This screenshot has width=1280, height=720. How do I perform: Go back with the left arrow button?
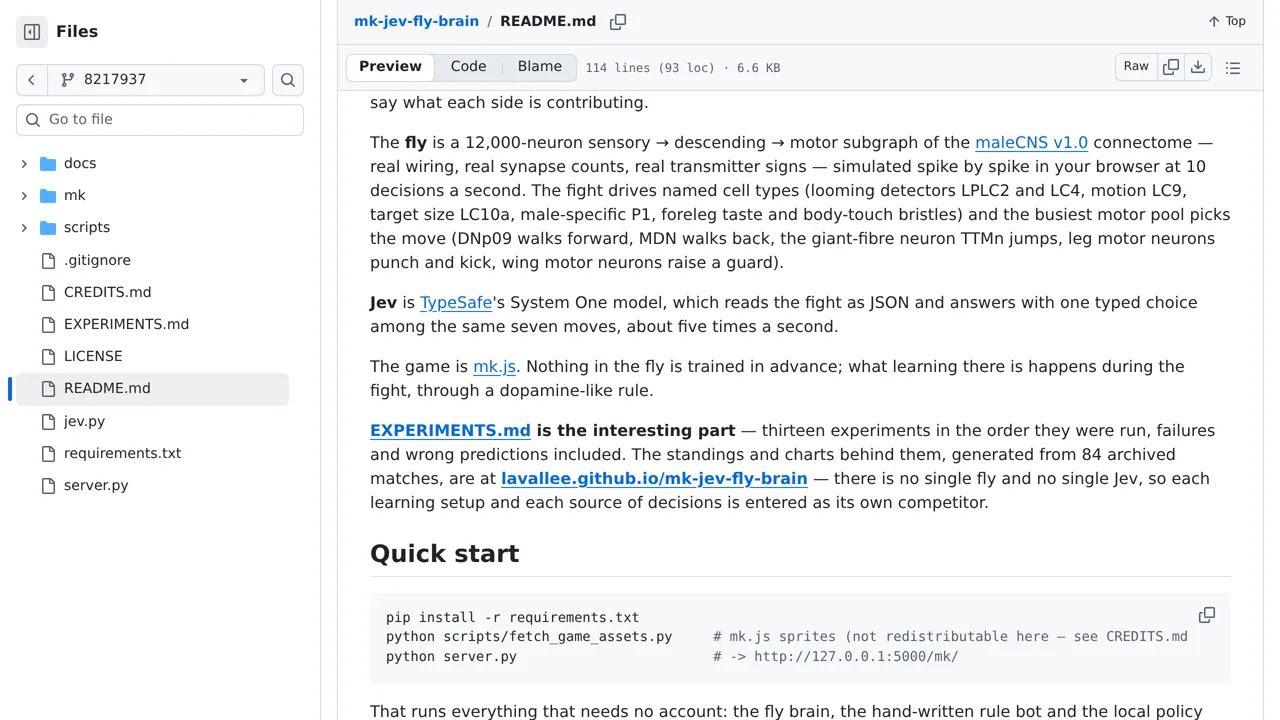(x=32, y=80)
